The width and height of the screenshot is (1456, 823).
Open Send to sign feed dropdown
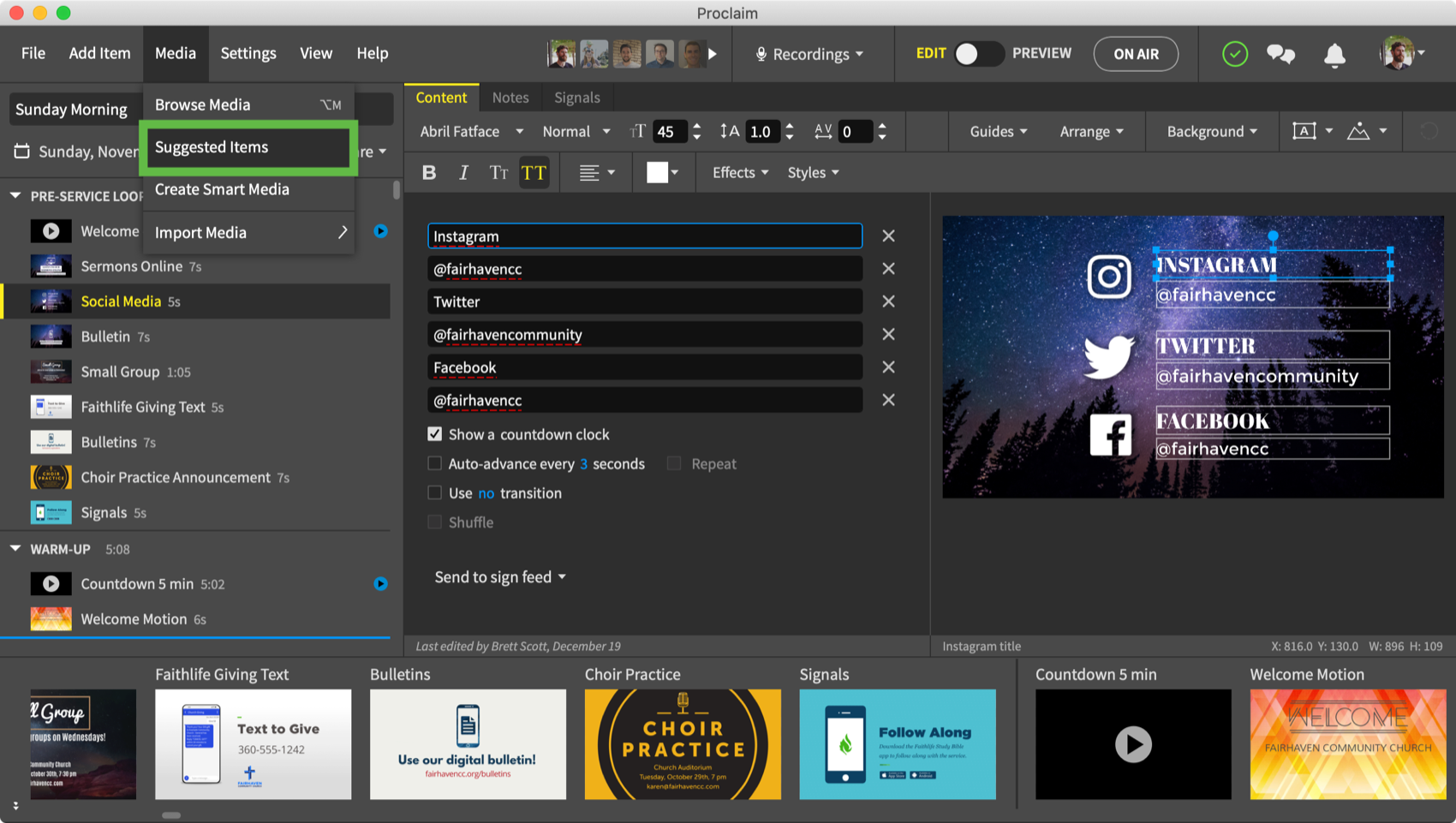[500, 577]
